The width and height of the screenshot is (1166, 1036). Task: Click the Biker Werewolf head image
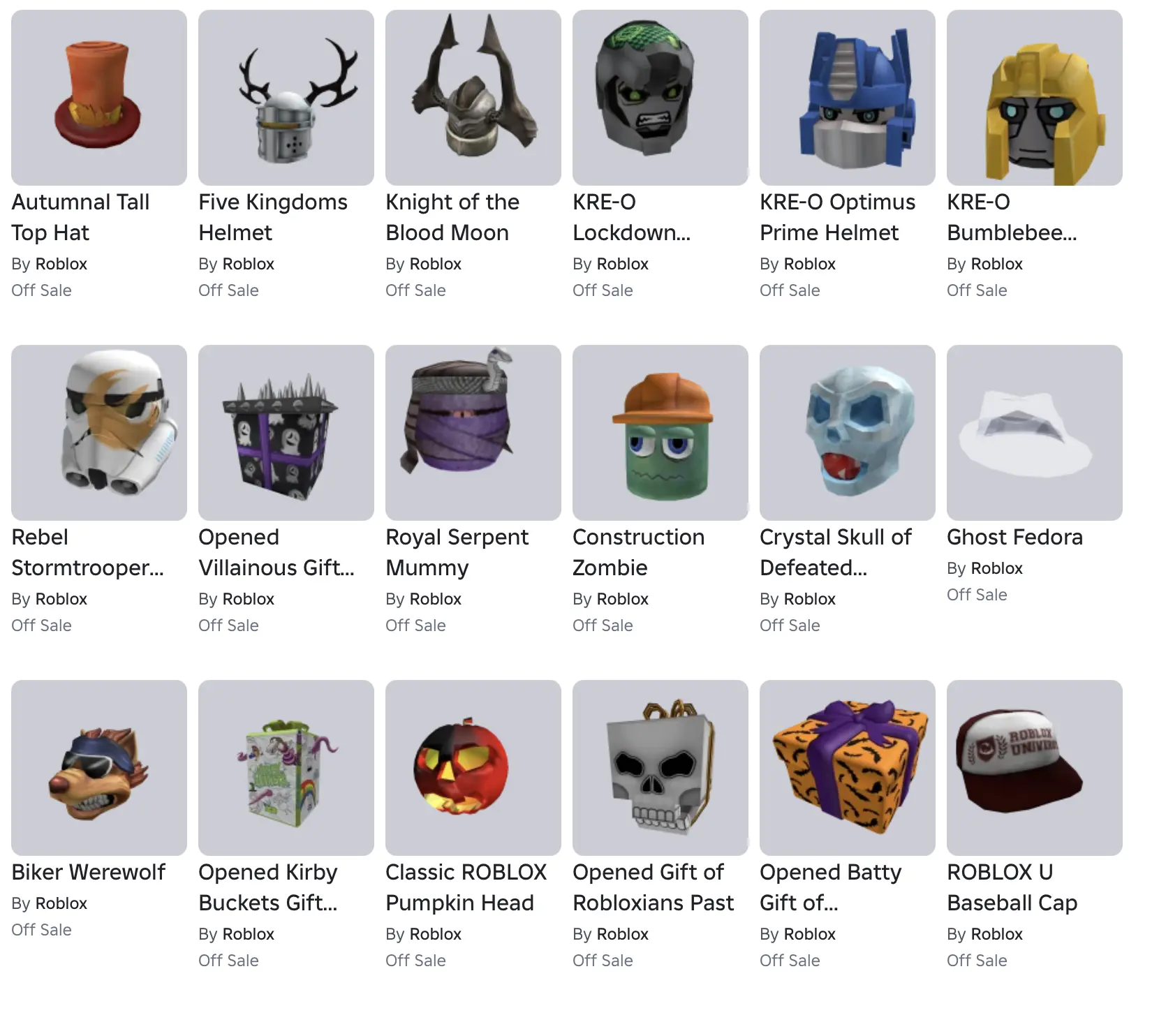[x=99, y=768]
